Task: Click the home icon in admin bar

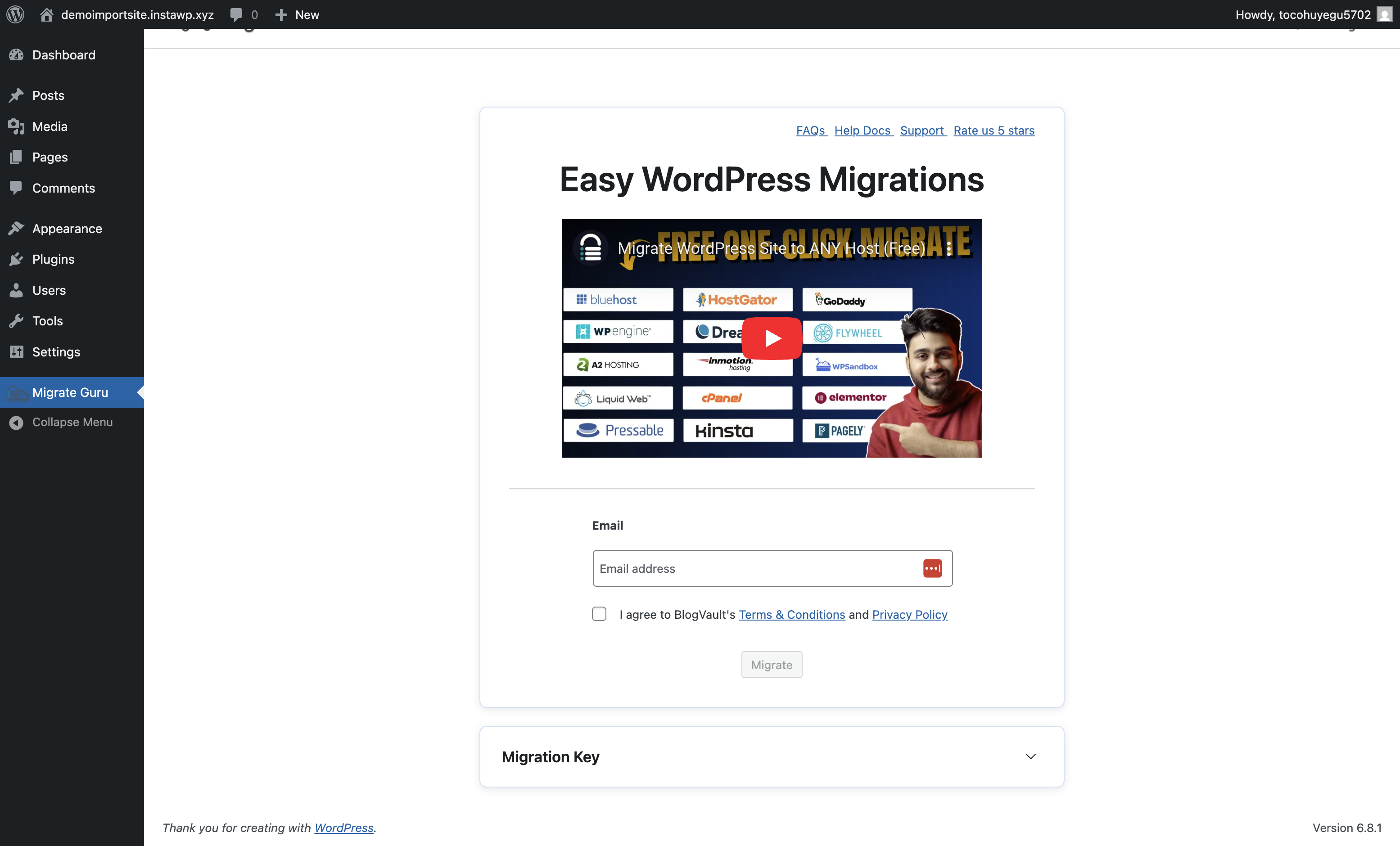Action: click(46, 14)
